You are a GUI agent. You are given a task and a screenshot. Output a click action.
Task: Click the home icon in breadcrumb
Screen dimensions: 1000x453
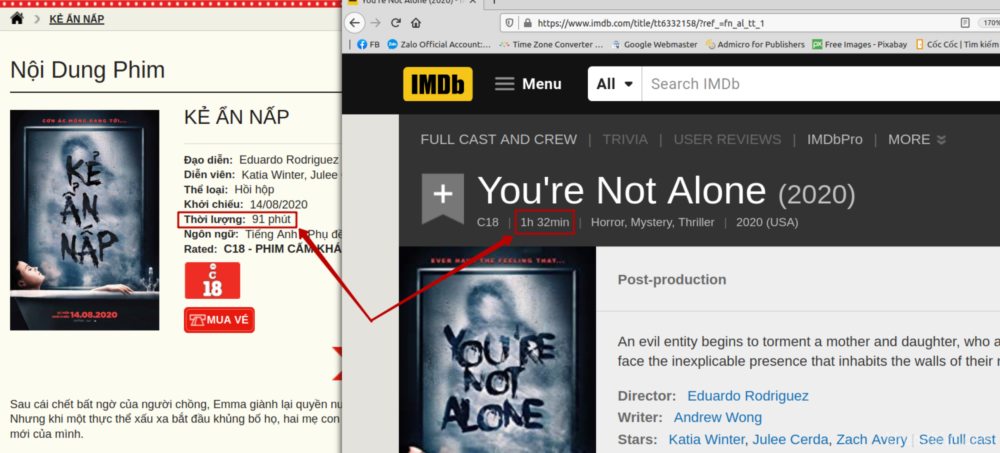click(17, 19)
